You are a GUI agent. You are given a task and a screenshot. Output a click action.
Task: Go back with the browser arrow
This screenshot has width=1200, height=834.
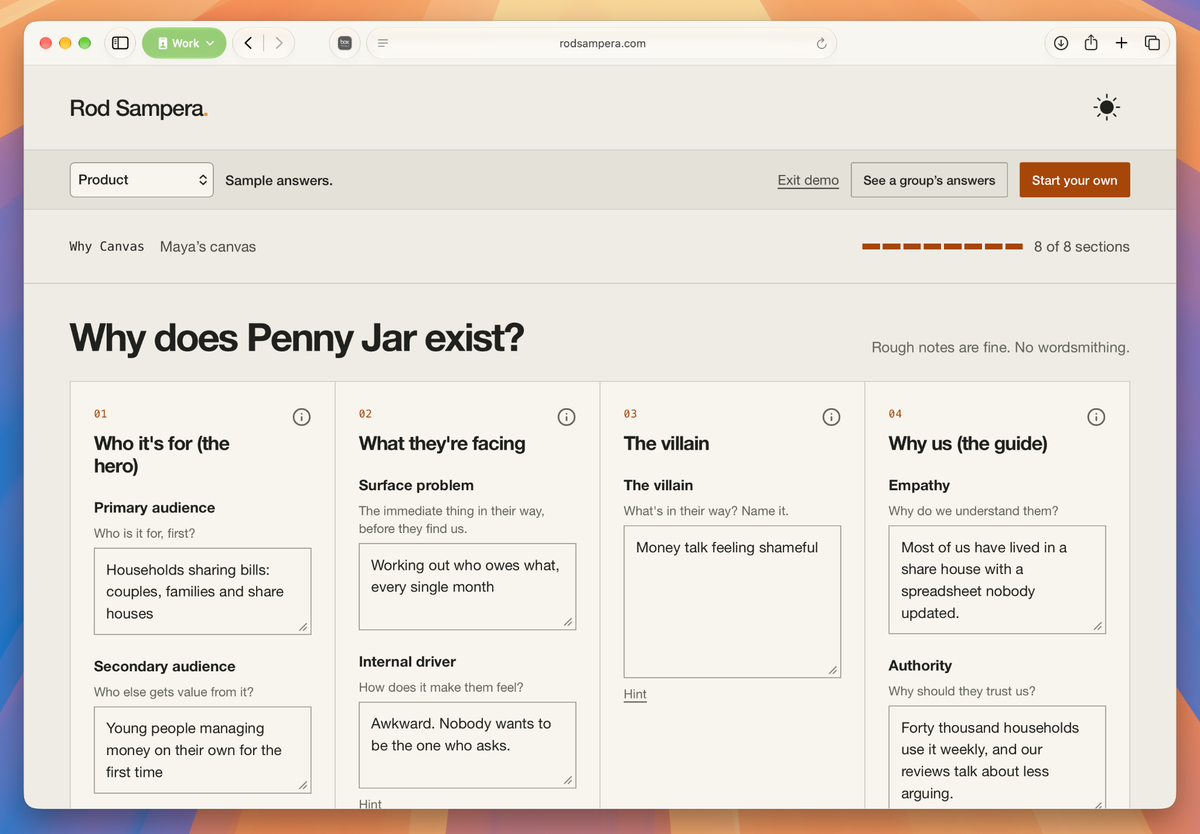tap(248, 43)
